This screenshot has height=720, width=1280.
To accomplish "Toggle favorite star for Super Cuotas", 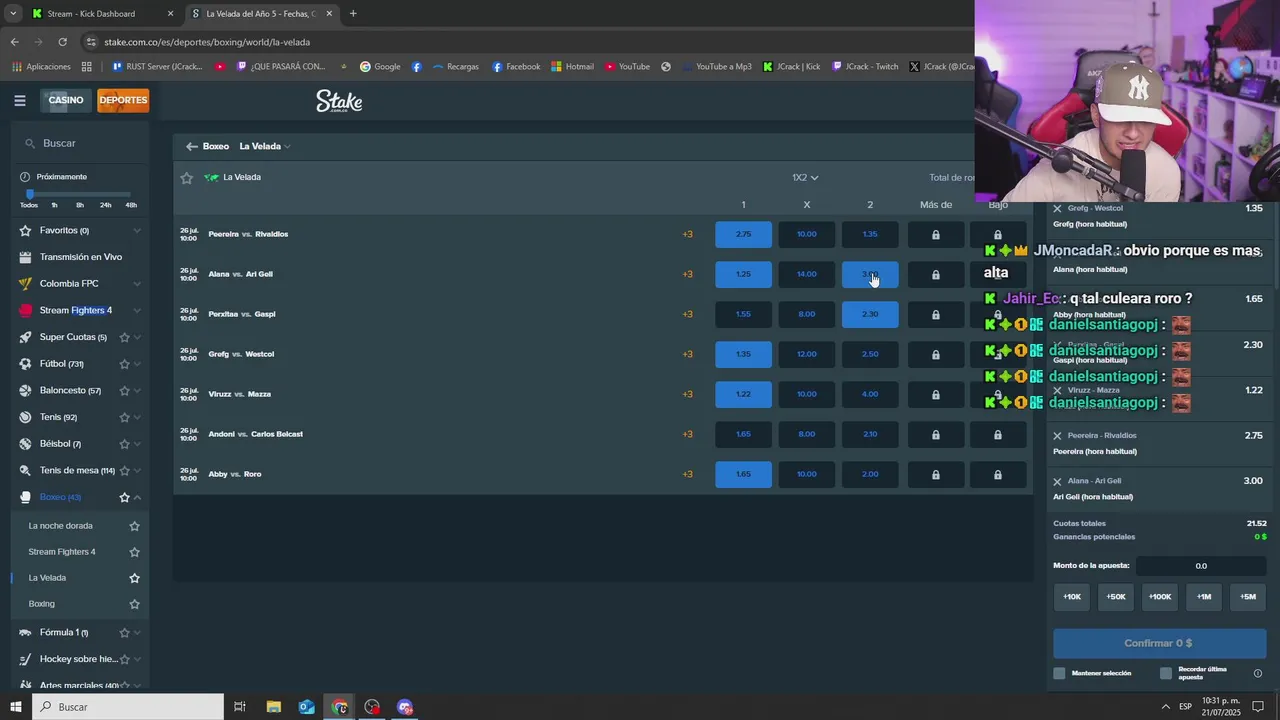I will 124,337.
